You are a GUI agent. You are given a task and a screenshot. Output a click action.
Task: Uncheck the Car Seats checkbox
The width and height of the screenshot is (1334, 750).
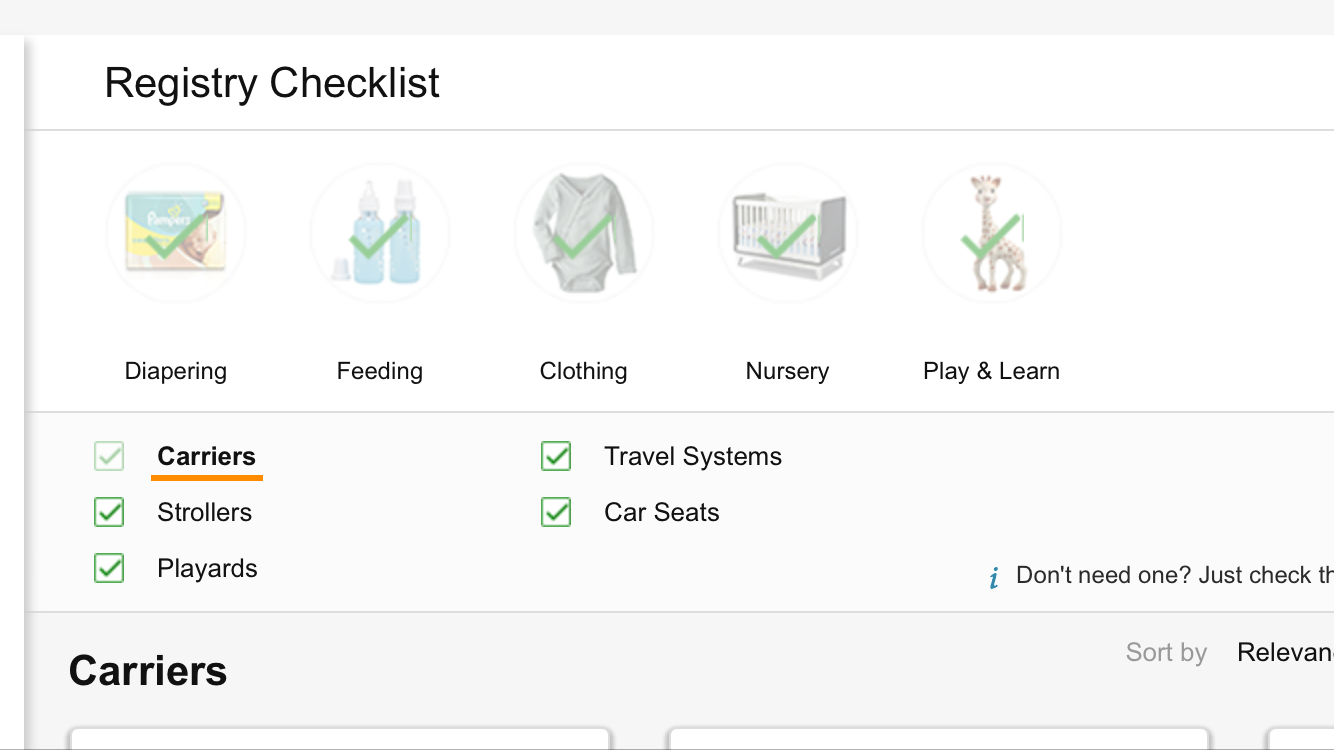[556, 513]
